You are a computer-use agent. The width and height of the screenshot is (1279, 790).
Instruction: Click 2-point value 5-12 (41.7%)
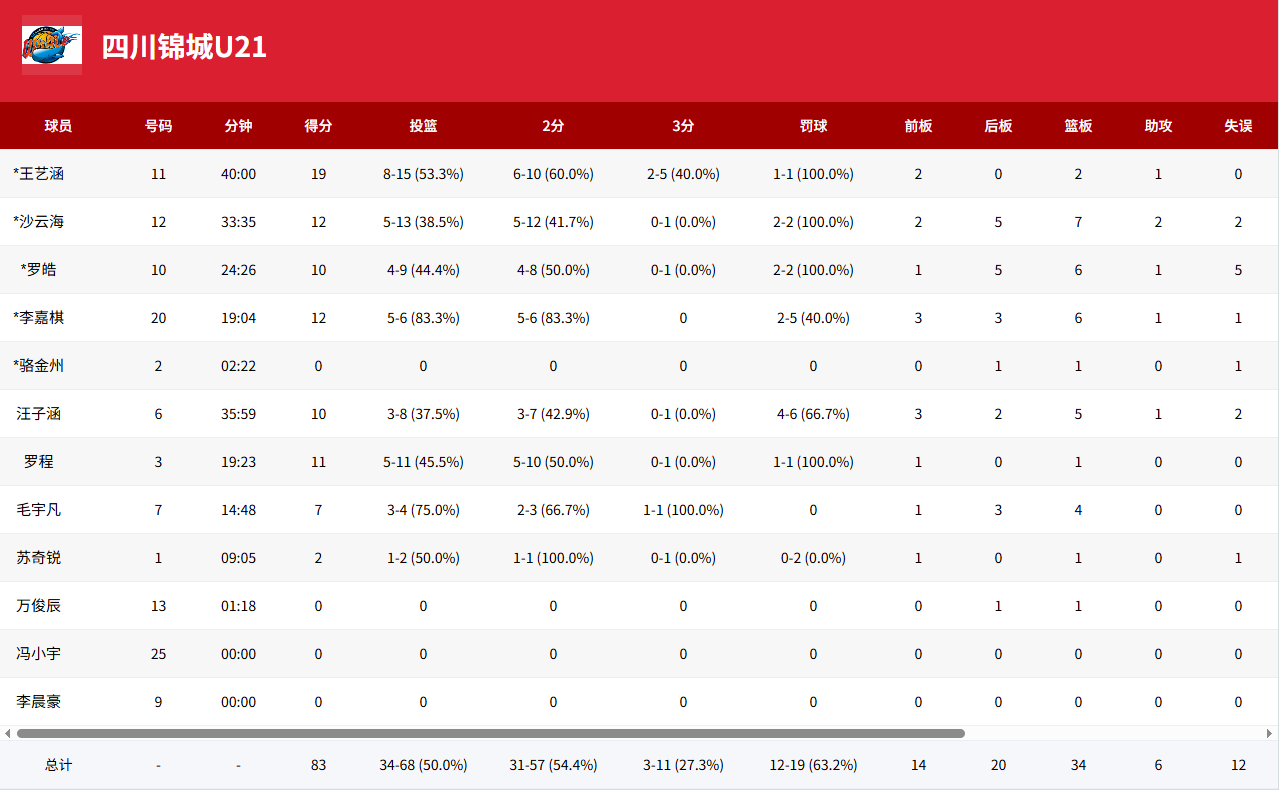click(x=553, y=222)
